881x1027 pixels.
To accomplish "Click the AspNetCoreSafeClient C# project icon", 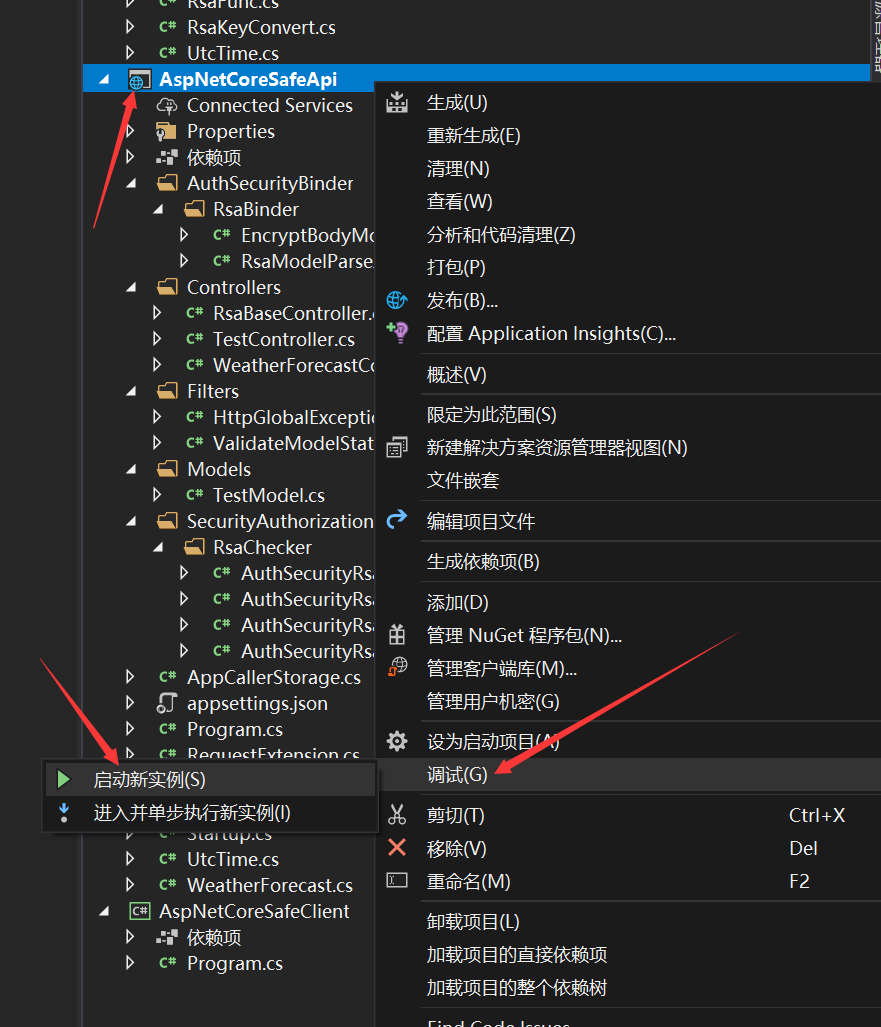I will pos(140,911).
